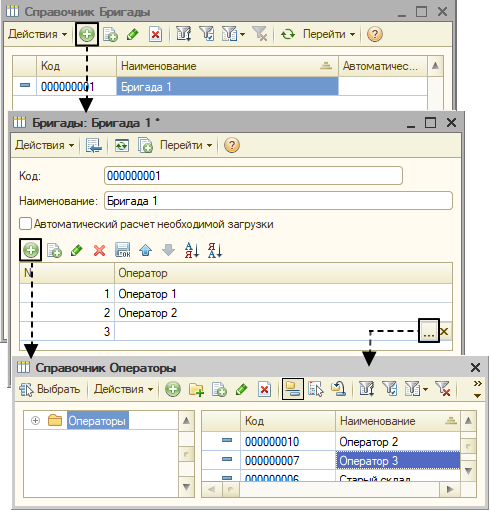Delete mark icon in Справочник Бригады toolbar
Viewport: 490px width, 511px height.
[x=155, y=34]
